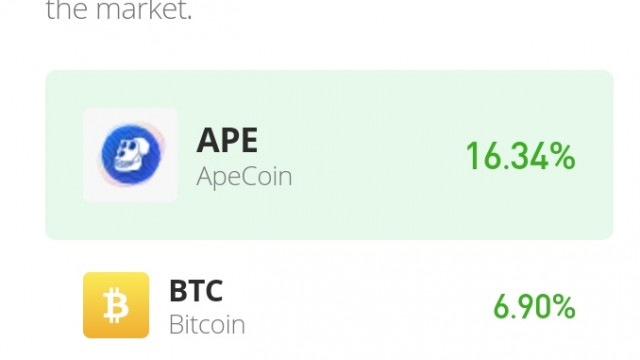Viewport: 640px width, 360px height.
Task: Click the ApeCoin name label
Action: coord(244,177)
